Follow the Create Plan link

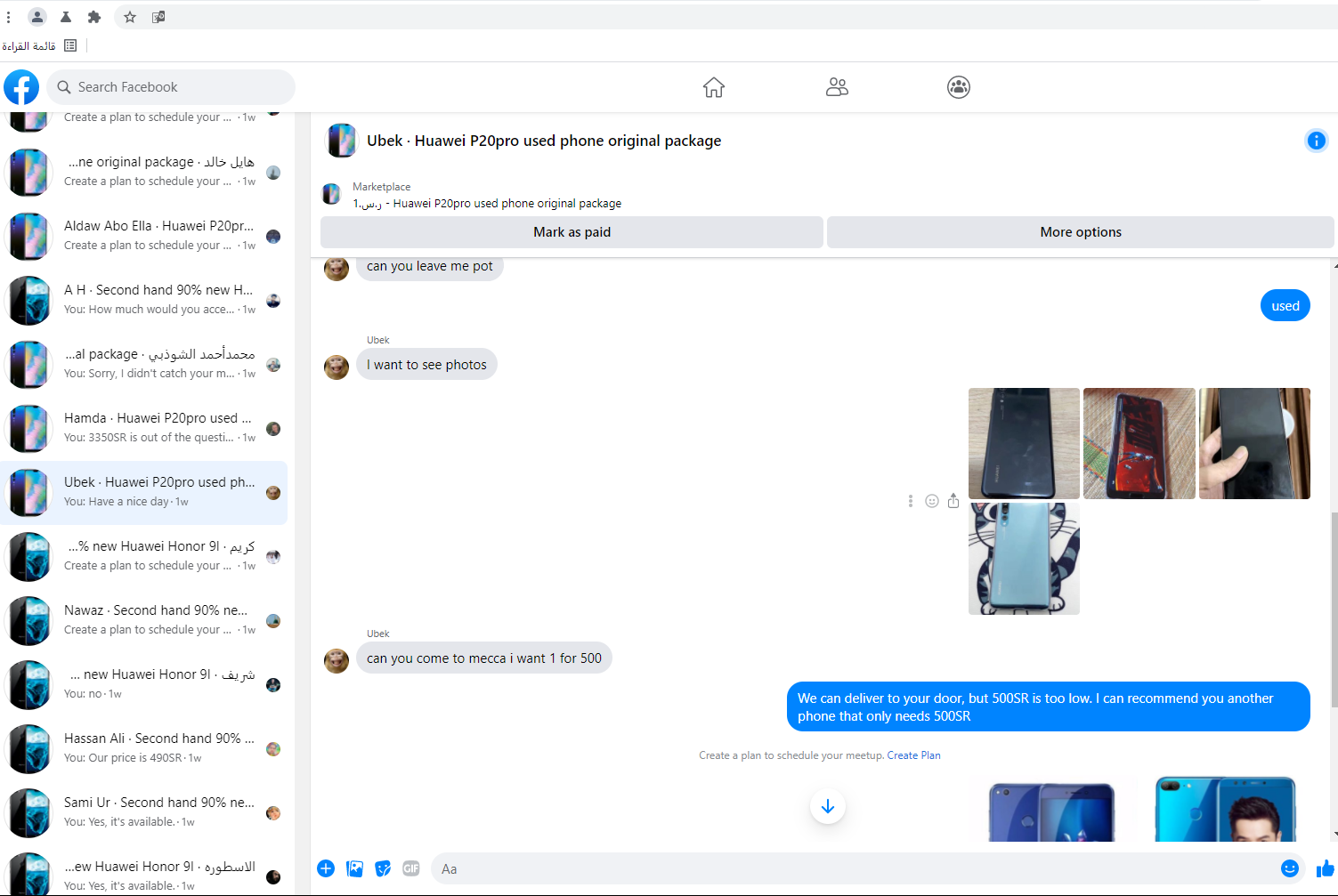(x=913, y=755)
